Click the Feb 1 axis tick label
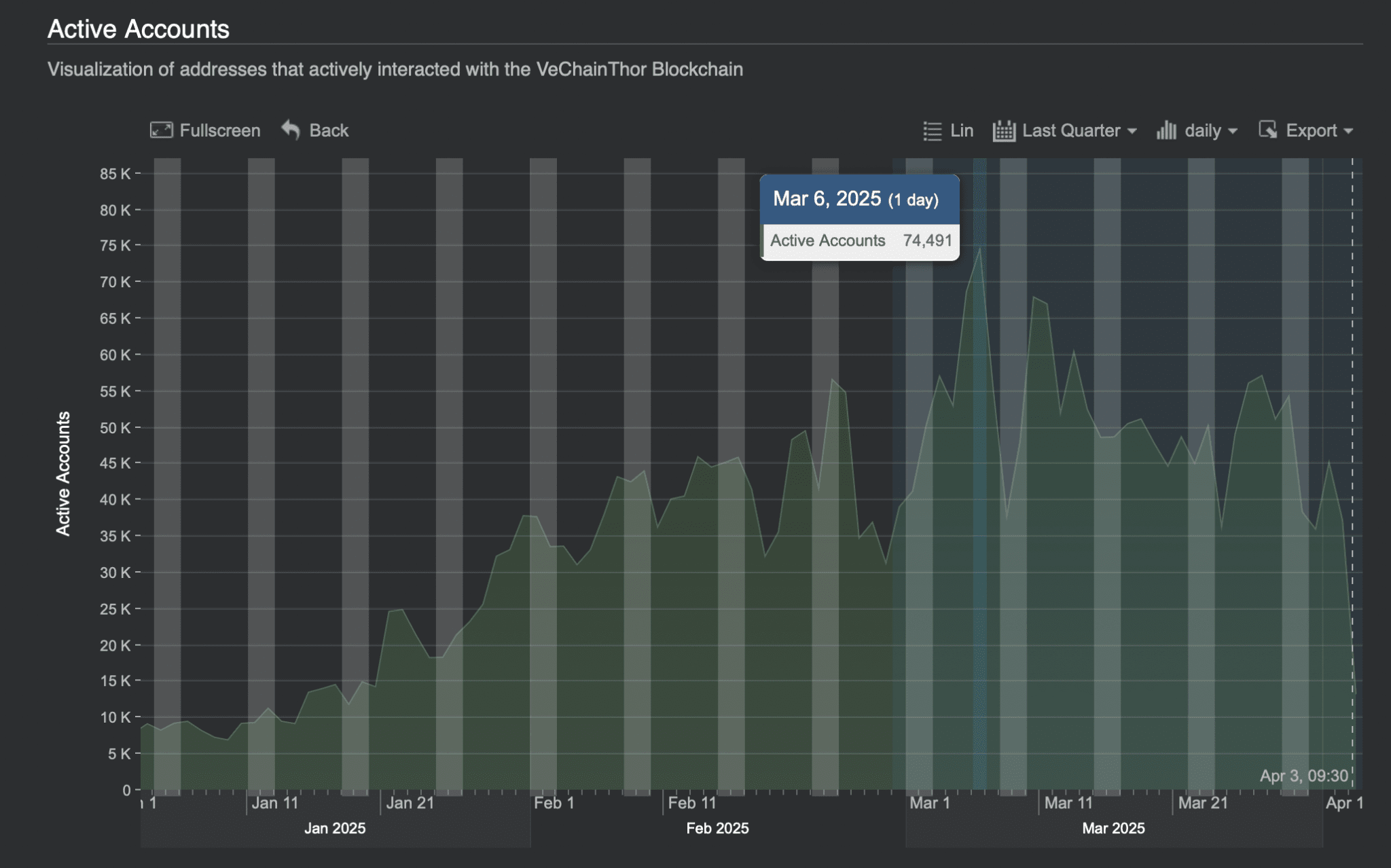Viewport: 1391px width, 868px height. [x=554, y=803]
